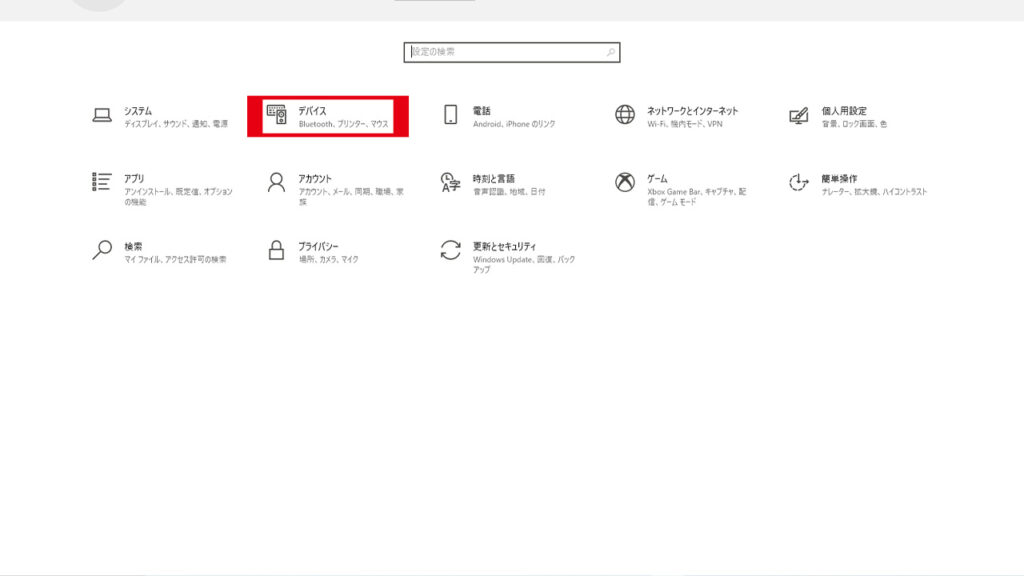Click the '場所、カメラ、マイク' description
Screen dimensions: 1024x576
point(328,259)
